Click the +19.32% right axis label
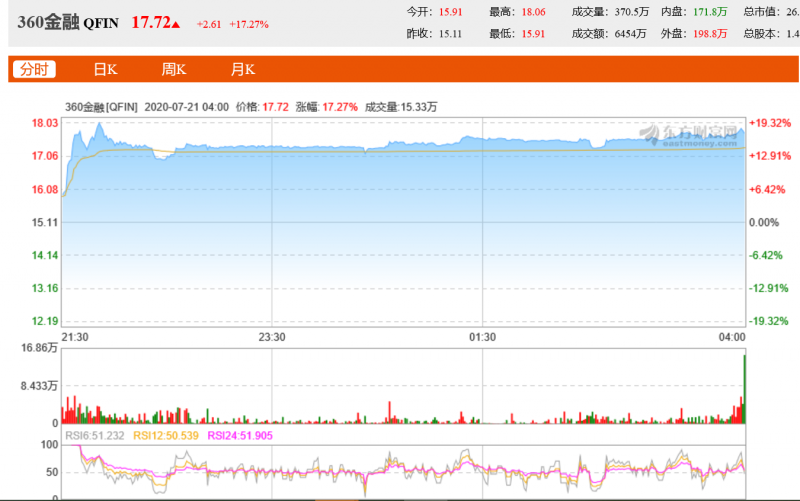Screen dimensions: 800x501 tap(770, 123)
